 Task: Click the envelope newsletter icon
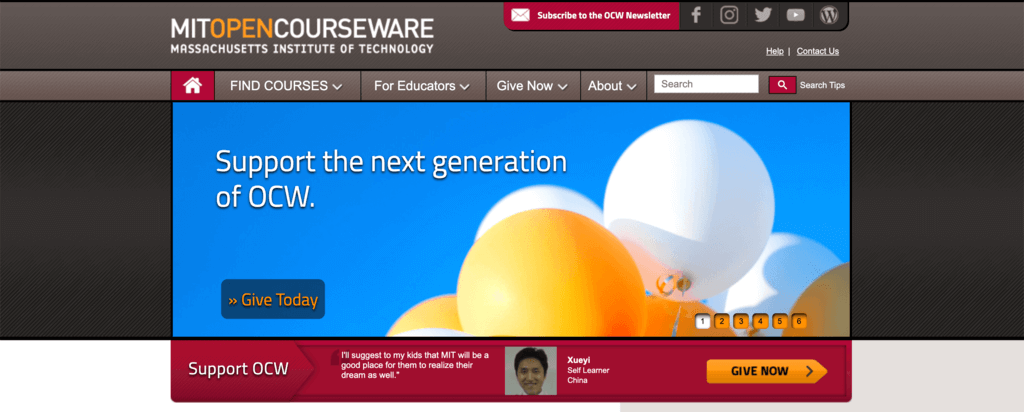point(520,15)
